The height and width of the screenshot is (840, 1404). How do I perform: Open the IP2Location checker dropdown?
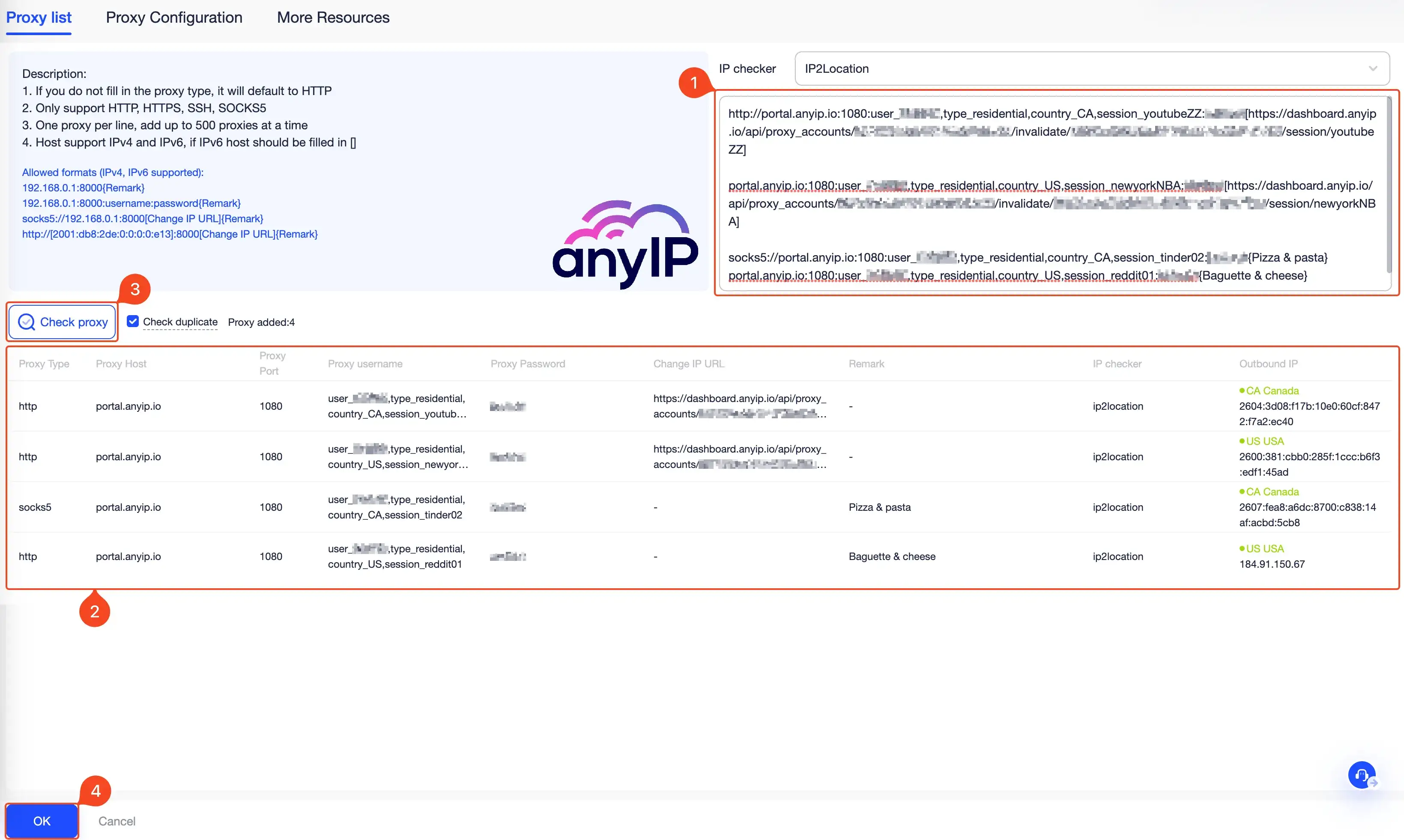[x=1090, y=69]
